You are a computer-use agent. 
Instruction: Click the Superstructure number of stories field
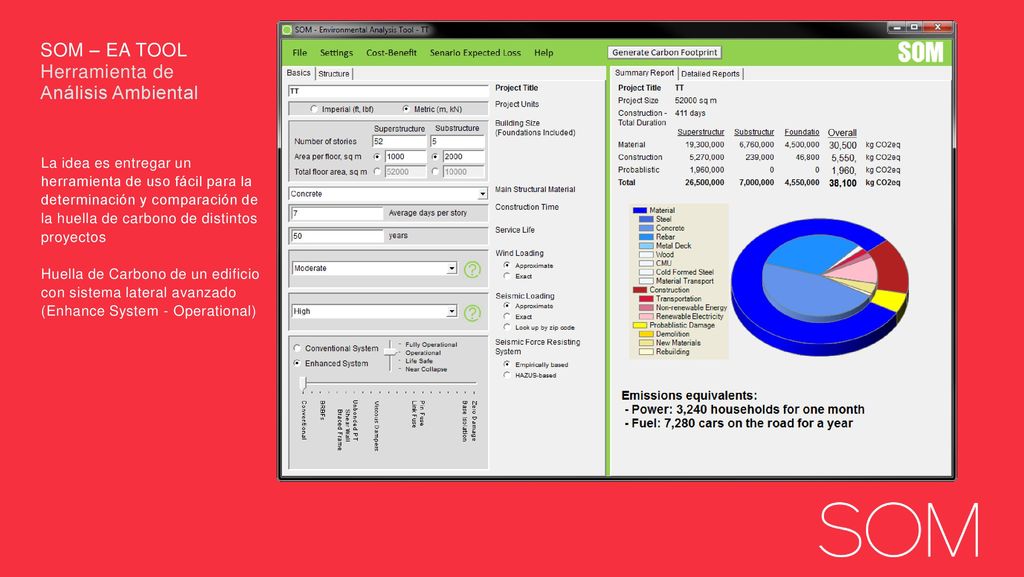(399, 142)
